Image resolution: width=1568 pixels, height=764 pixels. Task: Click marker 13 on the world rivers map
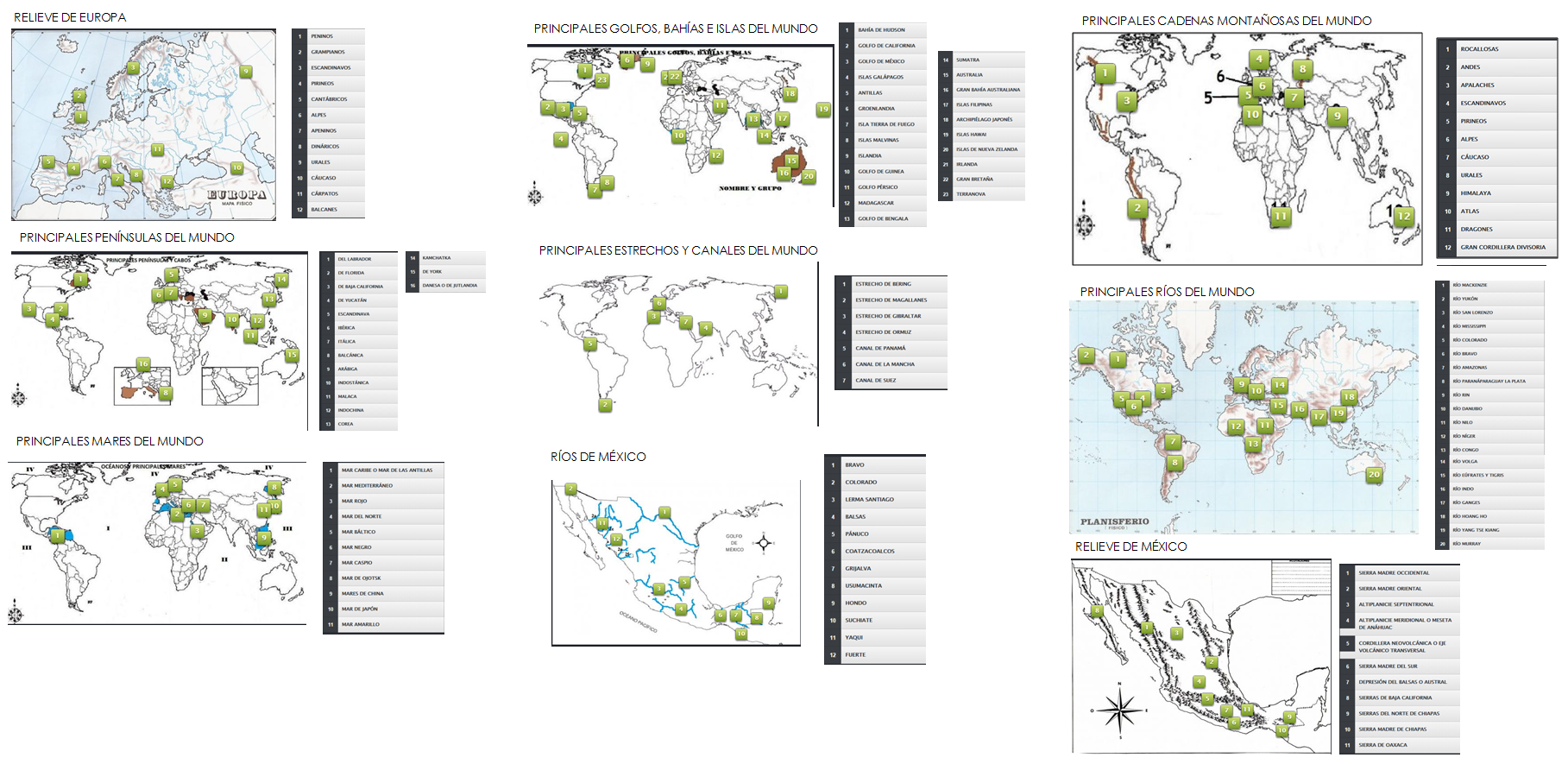1252,444
